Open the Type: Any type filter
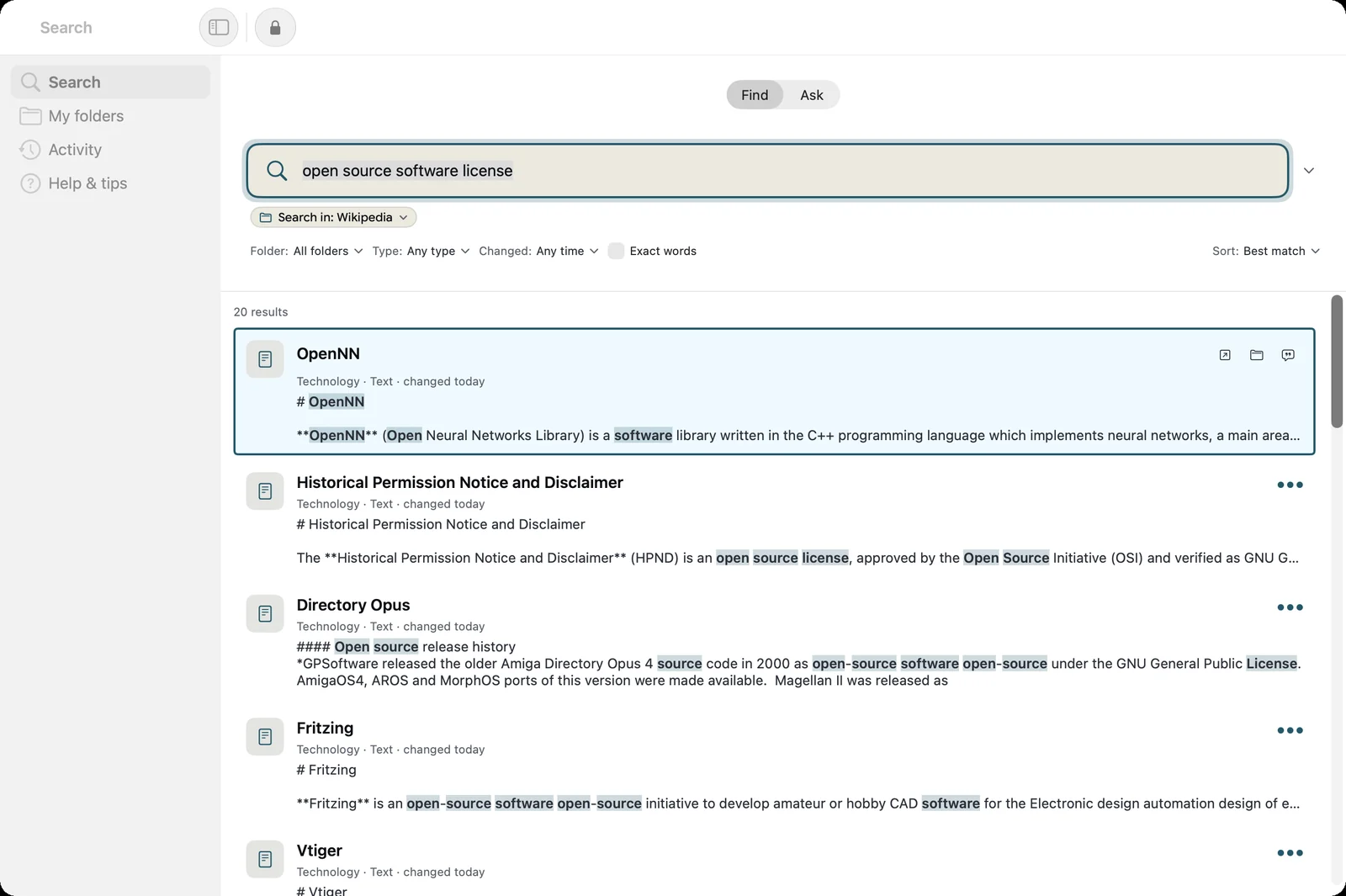This screenshot has width=1346, height=896. coord(421,251)
